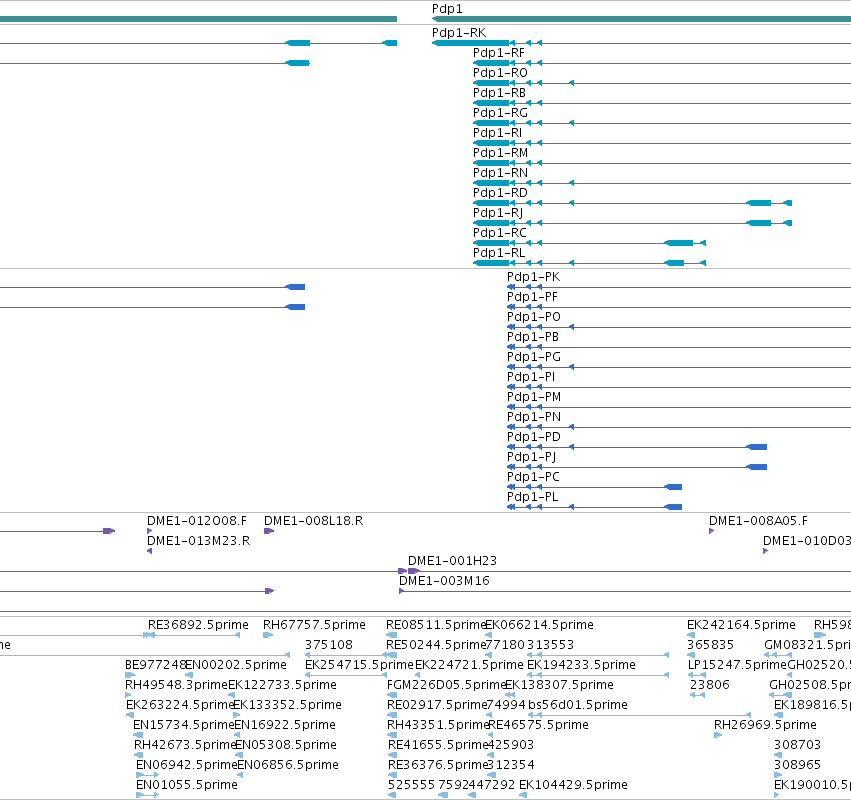
Task: Select the 425903 EST label
Action: tap(511, 745)
